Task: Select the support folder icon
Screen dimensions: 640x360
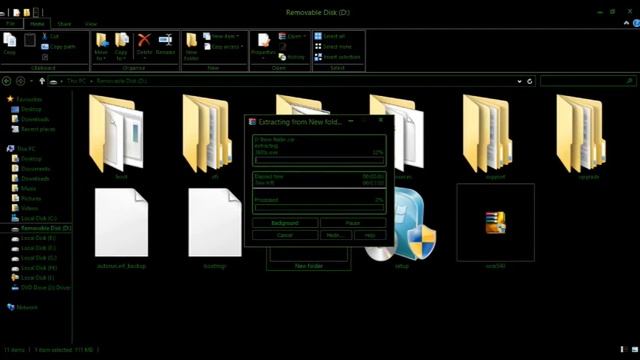Action: pos(487,133)
